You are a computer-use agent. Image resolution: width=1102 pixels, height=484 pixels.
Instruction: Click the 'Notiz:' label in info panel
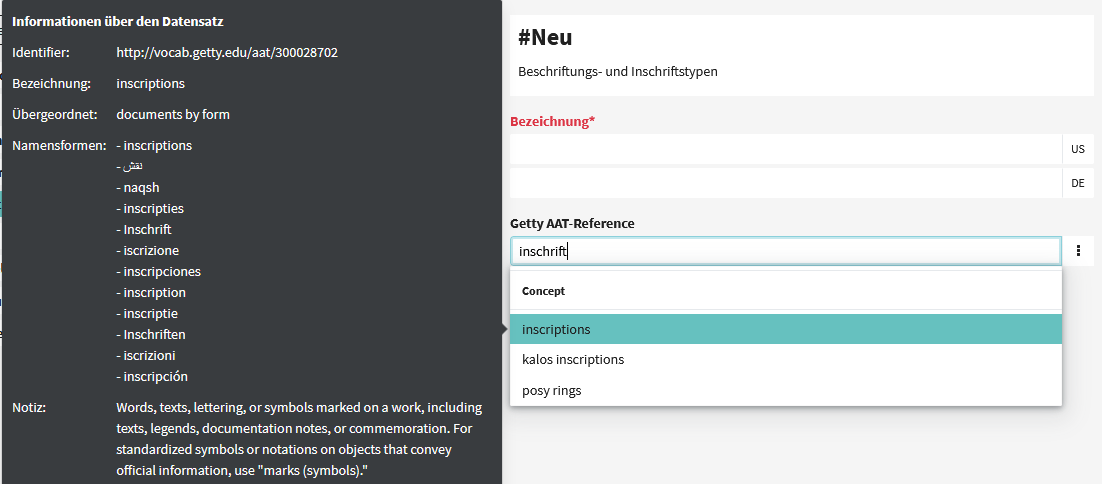point(29,407)
